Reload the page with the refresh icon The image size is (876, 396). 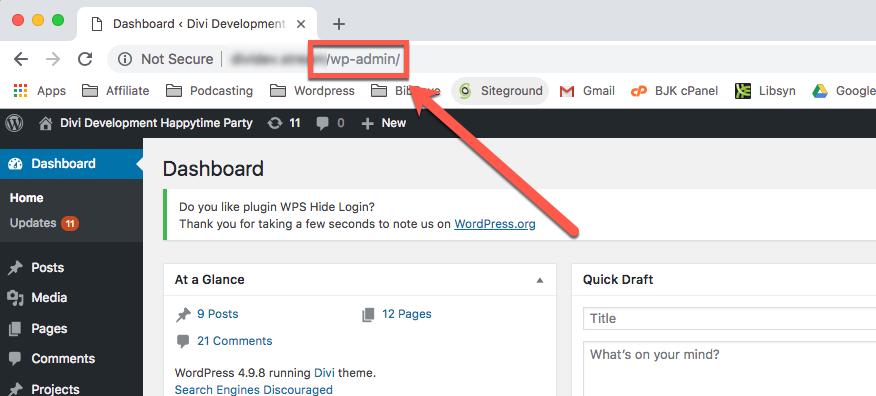pyautogui.click(x=85, y=59)
